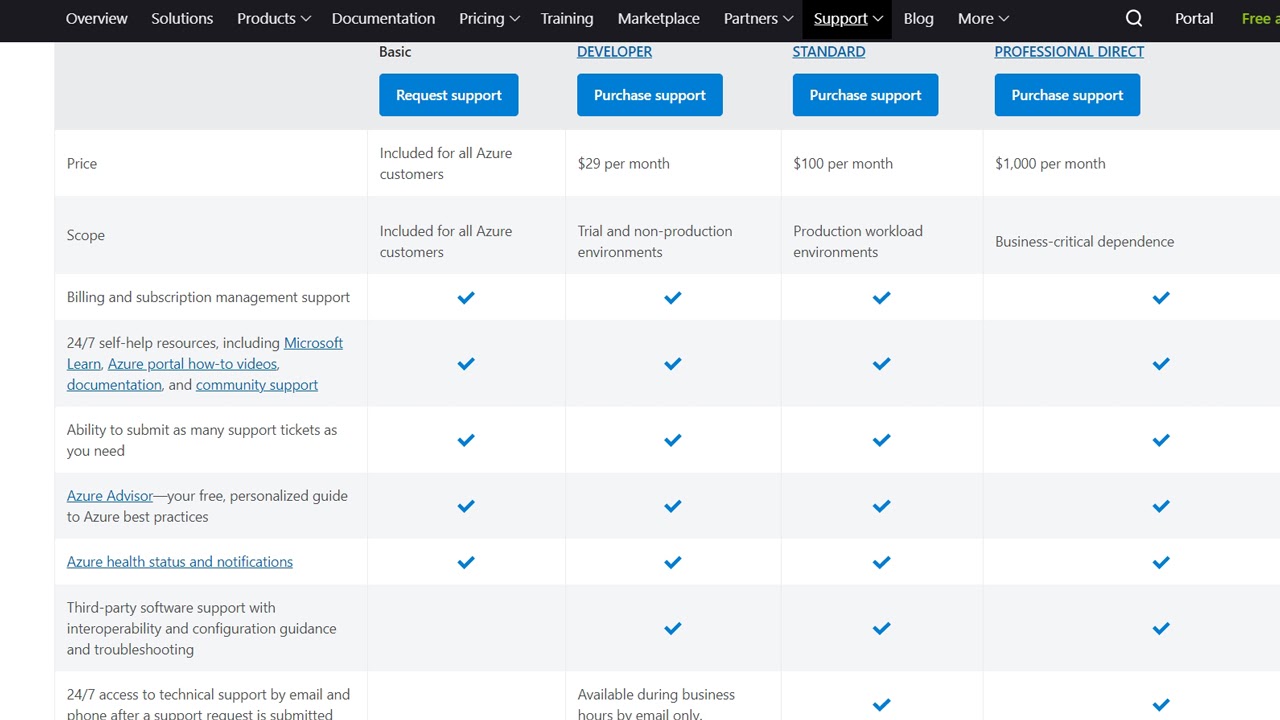Click Purchase support under PROFESSIONAL DIRECT
The height and width of the screenshot is (720, 1280).
(x=1067, y=95)
